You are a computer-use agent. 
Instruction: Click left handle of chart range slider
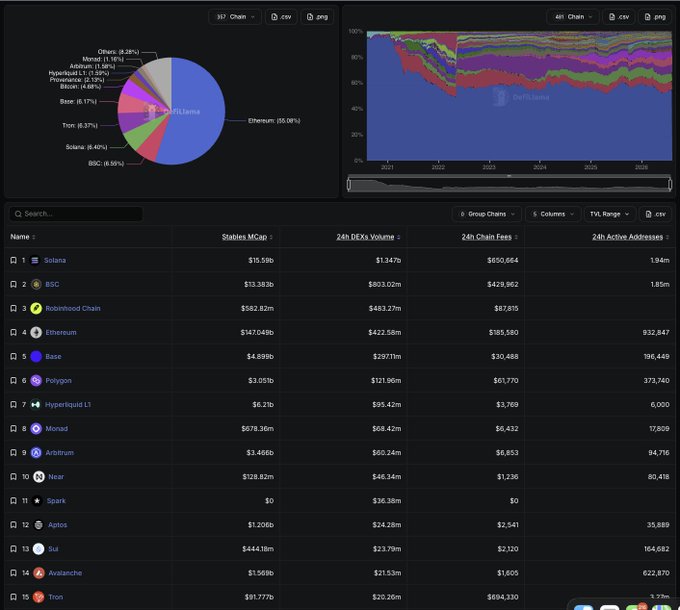click(x=349, y=184)
